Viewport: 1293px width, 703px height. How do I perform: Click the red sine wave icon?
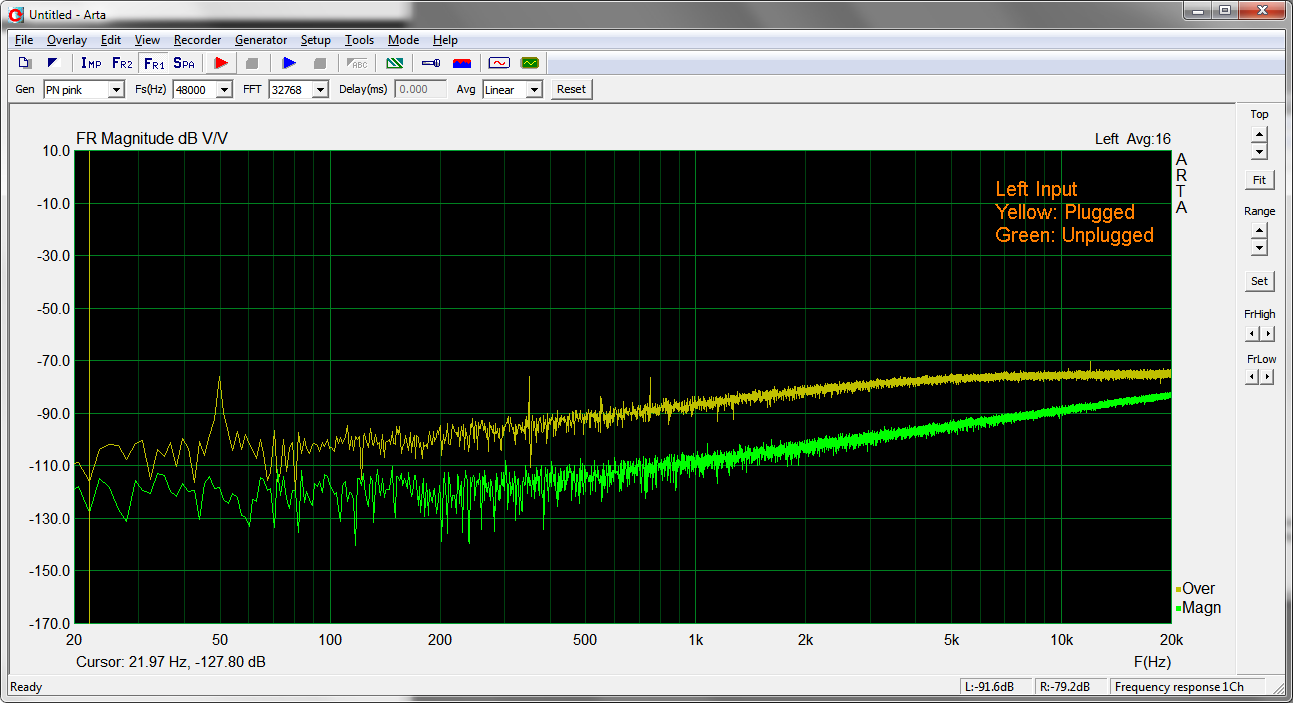[498, 63]
